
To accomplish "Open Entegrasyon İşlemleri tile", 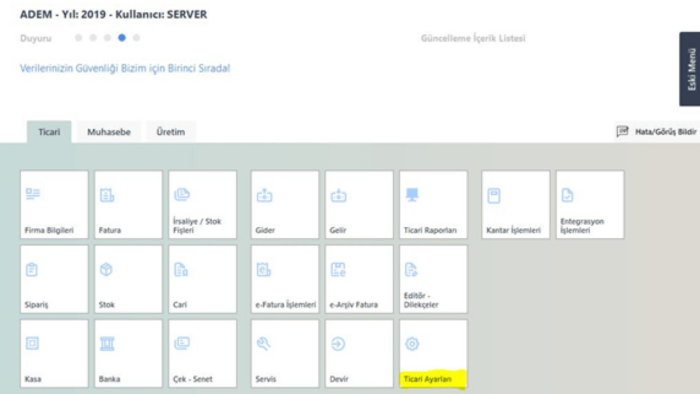I will [x=590, y=204].
